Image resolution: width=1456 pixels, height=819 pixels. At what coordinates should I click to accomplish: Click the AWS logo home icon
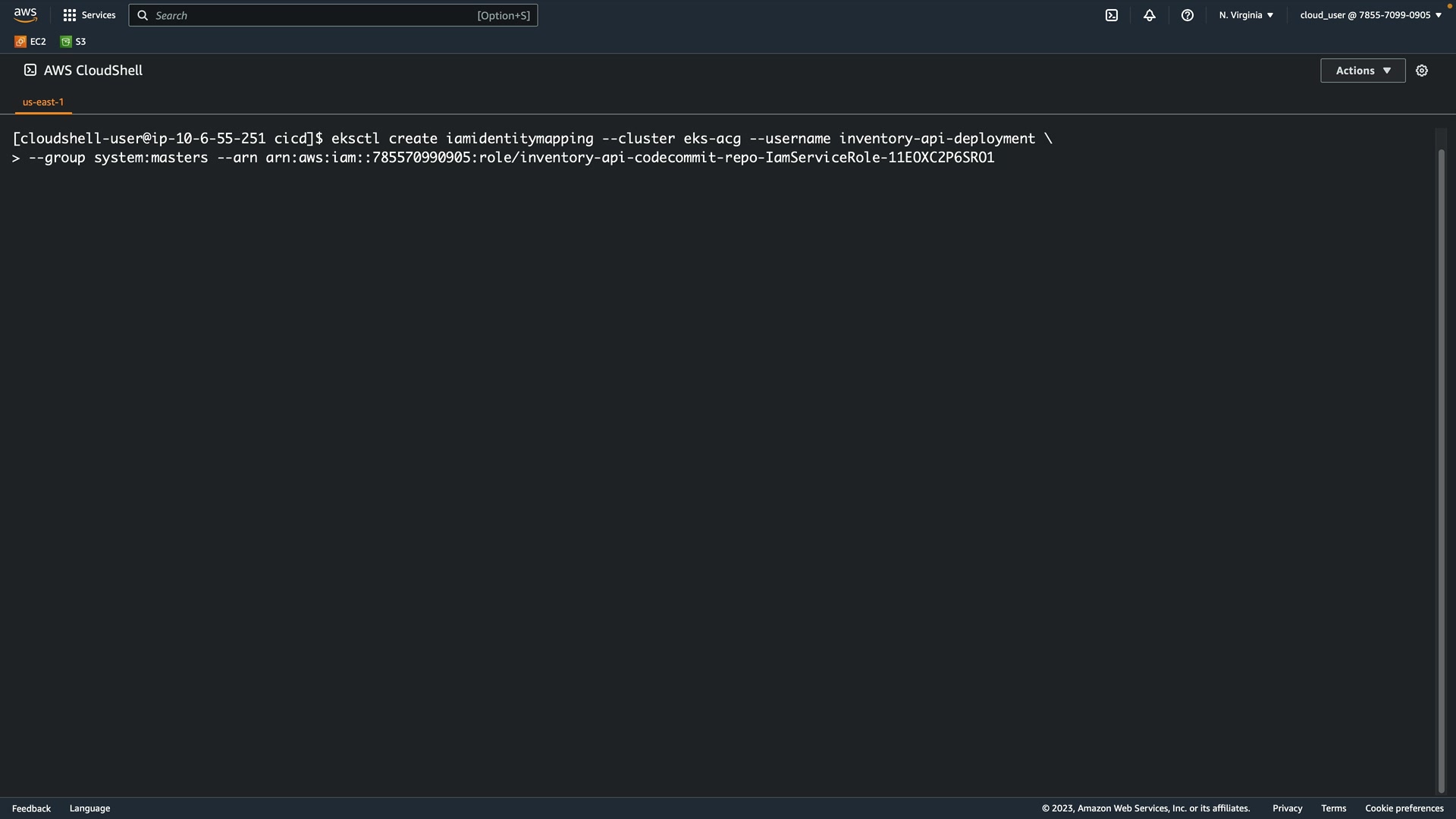[25, 15]
